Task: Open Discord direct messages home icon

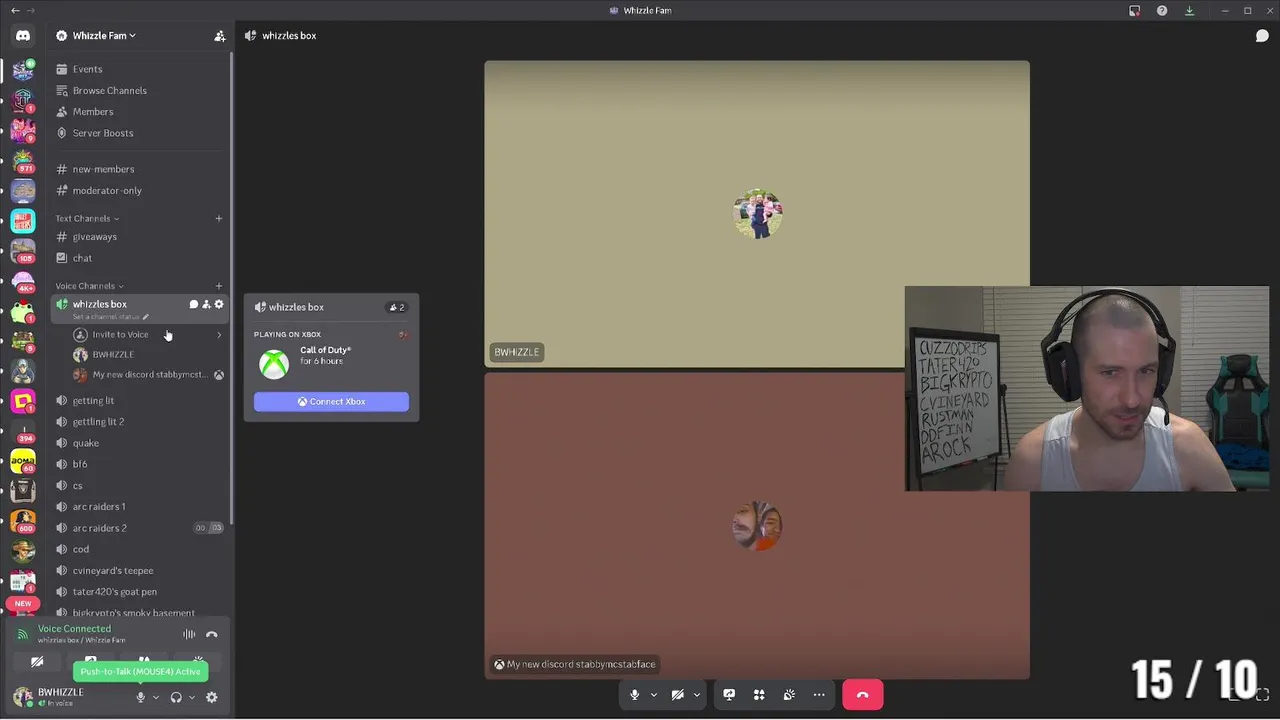Action: click(22, 35)
